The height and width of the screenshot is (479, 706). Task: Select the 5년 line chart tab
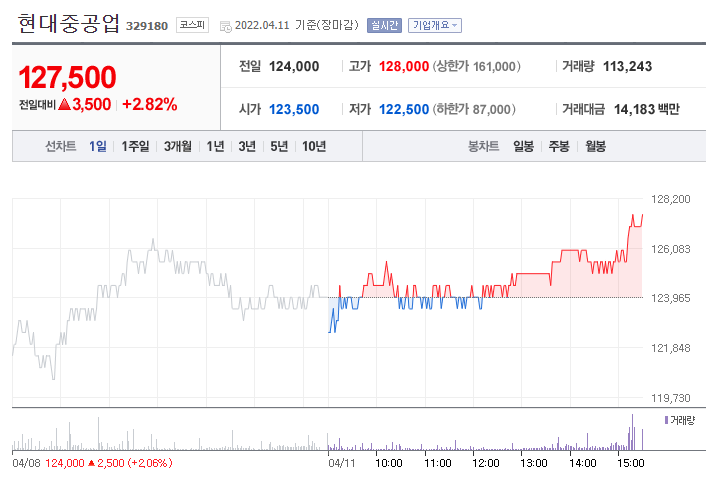(x=279, y=146)
